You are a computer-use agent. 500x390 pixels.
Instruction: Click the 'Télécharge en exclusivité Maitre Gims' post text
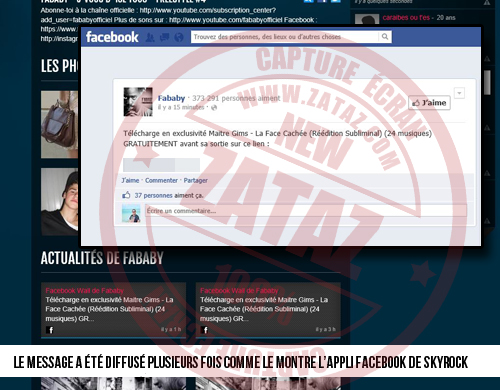tap(277, 138)
